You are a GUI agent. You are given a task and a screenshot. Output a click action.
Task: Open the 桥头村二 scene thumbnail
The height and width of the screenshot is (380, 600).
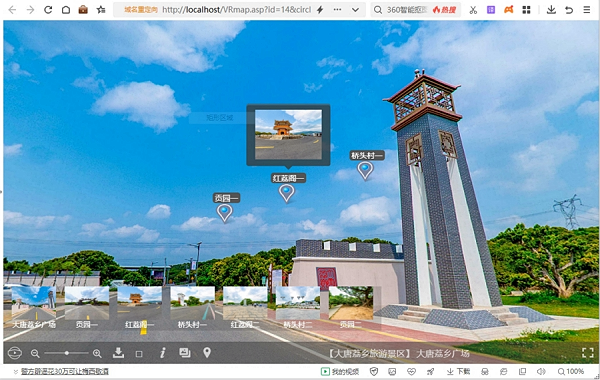(x=298, y=303)
